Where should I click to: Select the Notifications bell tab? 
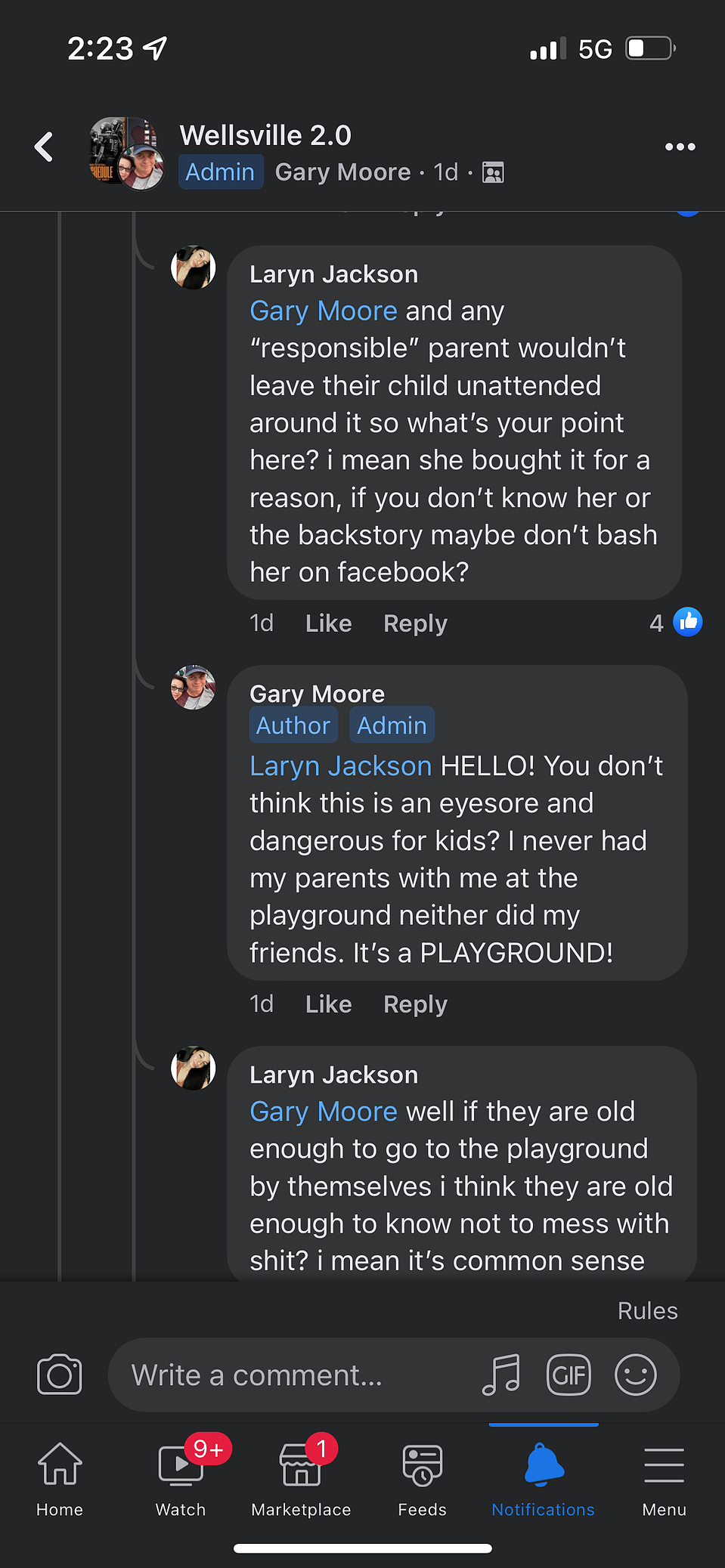(543, 1479)
